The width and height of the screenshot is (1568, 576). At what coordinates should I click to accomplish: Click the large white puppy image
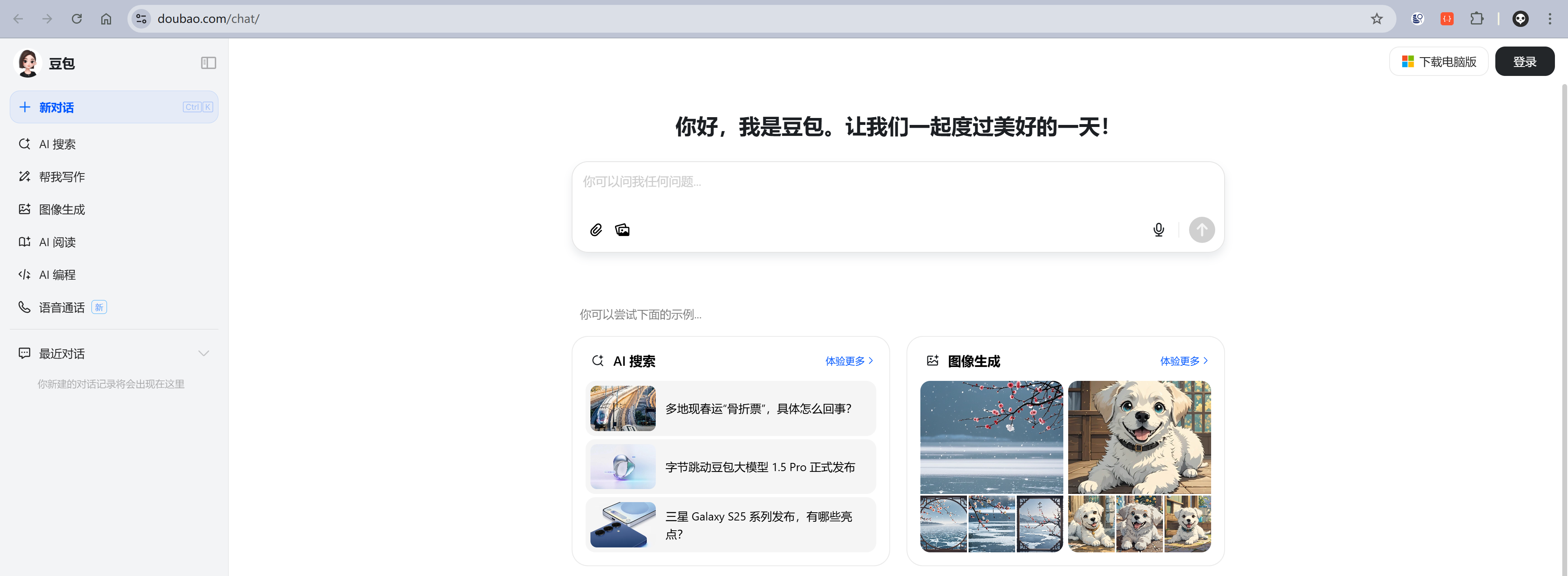1140,437
